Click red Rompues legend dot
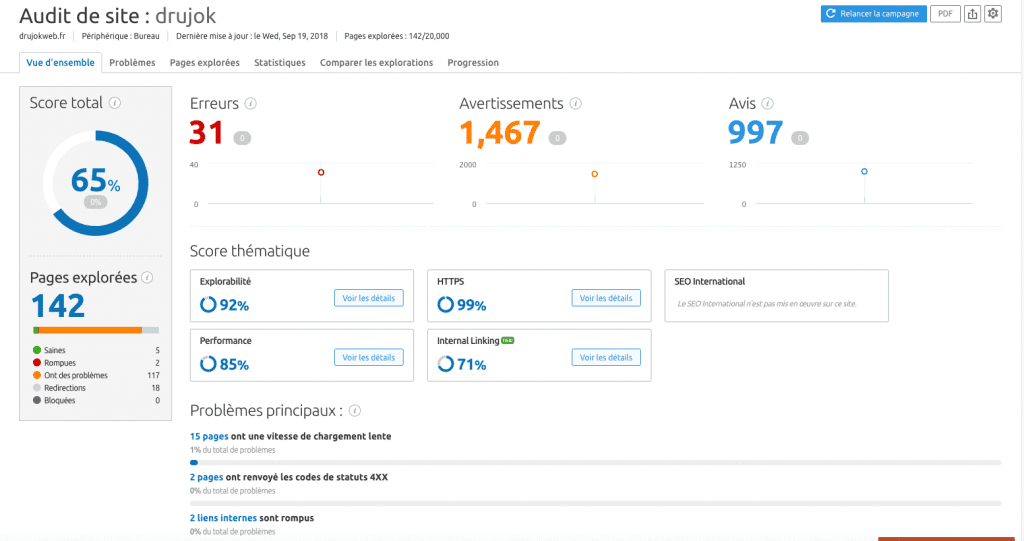 click(x=37, y=363)
